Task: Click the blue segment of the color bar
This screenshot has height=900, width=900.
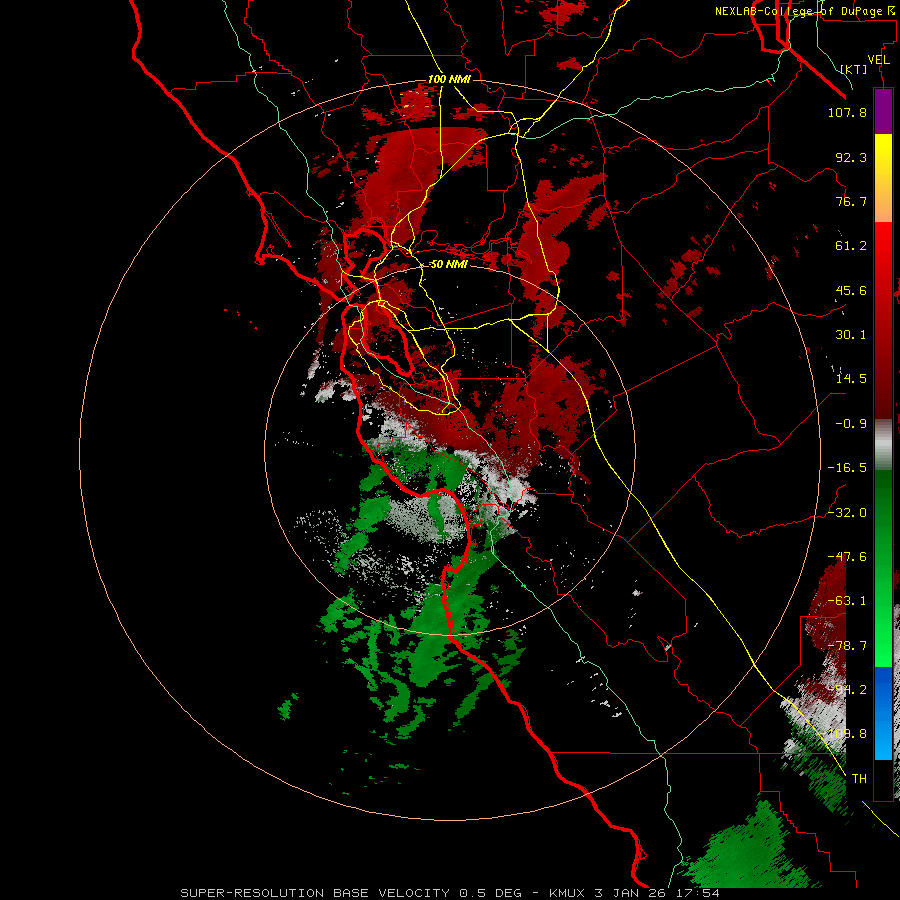Action: (883, 713)
